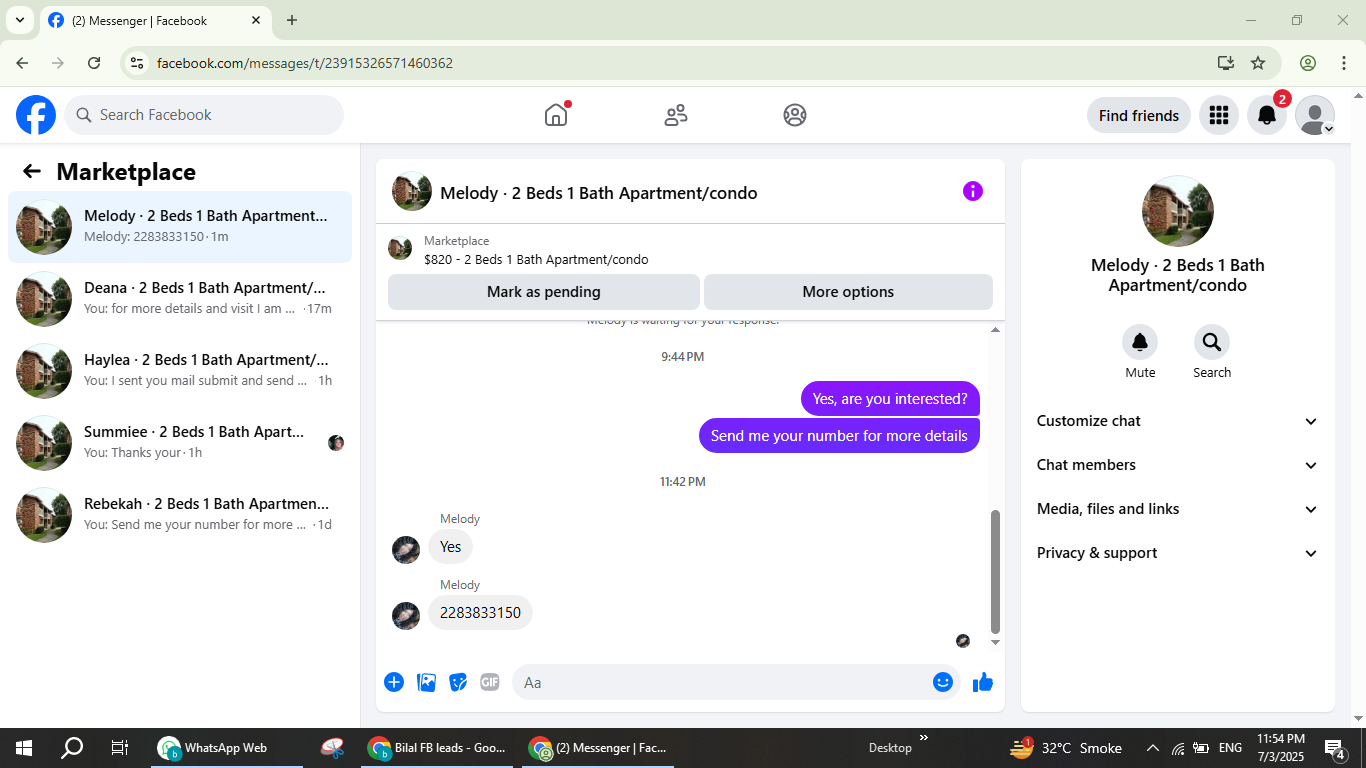Open the Friends icon in top navigation
Image resolution: width=1366 pixels, height=768 pixels.
(676, 115)
